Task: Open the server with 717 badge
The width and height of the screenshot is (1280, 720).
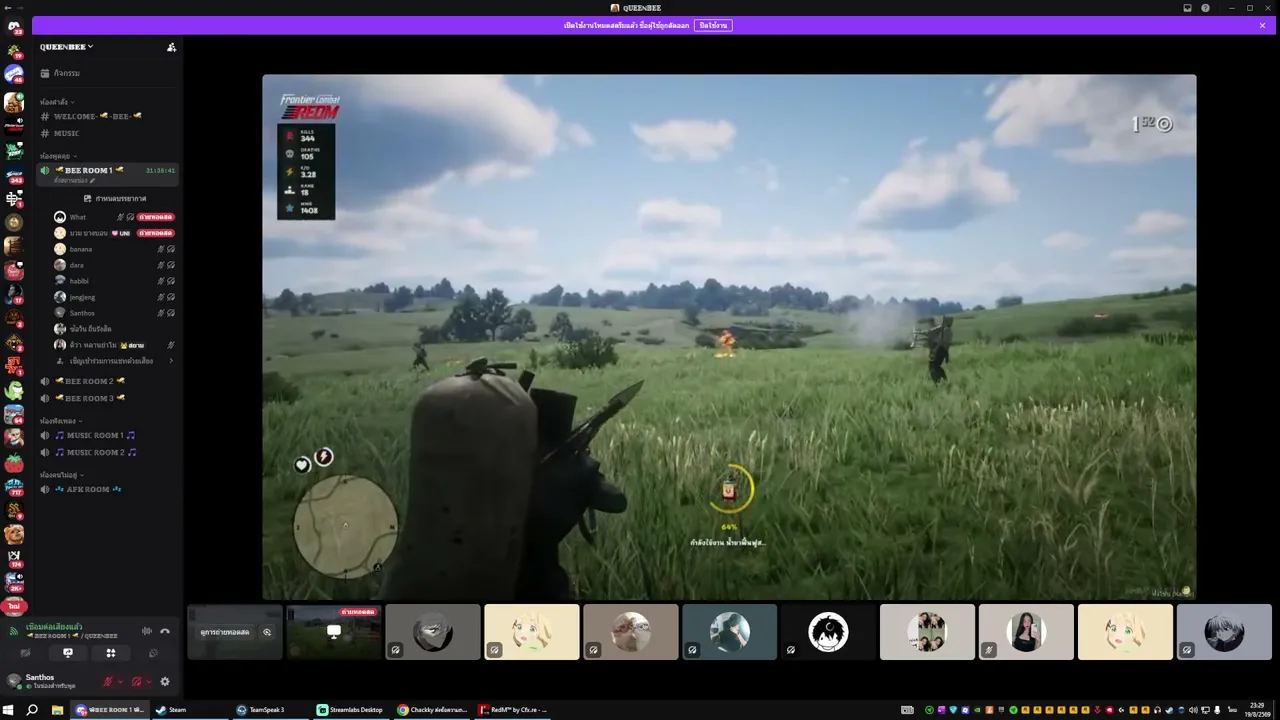Action: (x=14, y=487)
